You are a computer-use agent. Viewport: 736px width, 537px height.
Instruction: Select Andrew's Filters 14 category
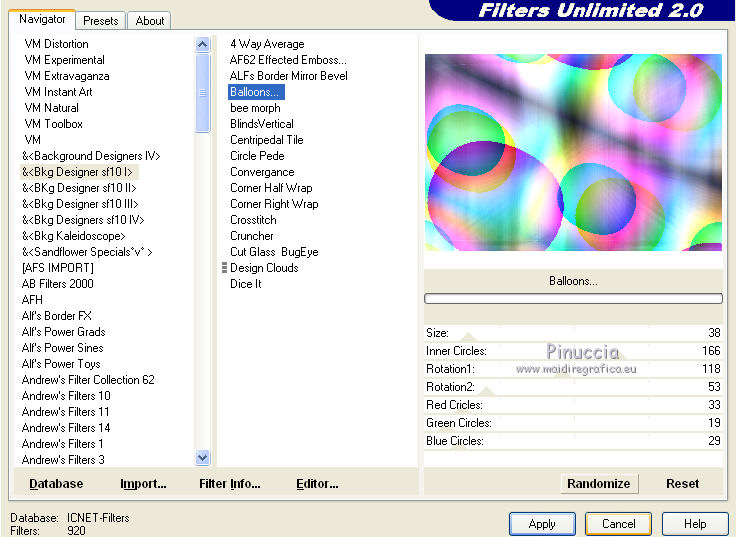tap(66, 428)
